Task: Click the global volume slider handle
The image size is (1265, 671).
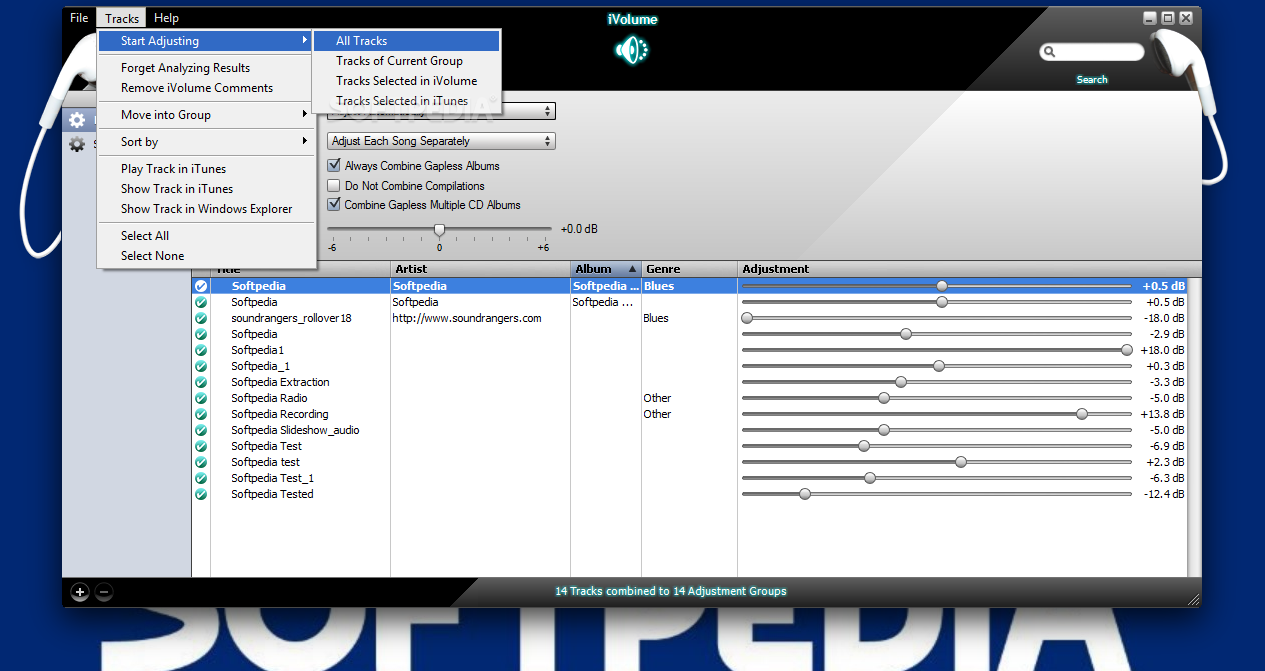Action: pyautogui.click(x=439, y=229)
